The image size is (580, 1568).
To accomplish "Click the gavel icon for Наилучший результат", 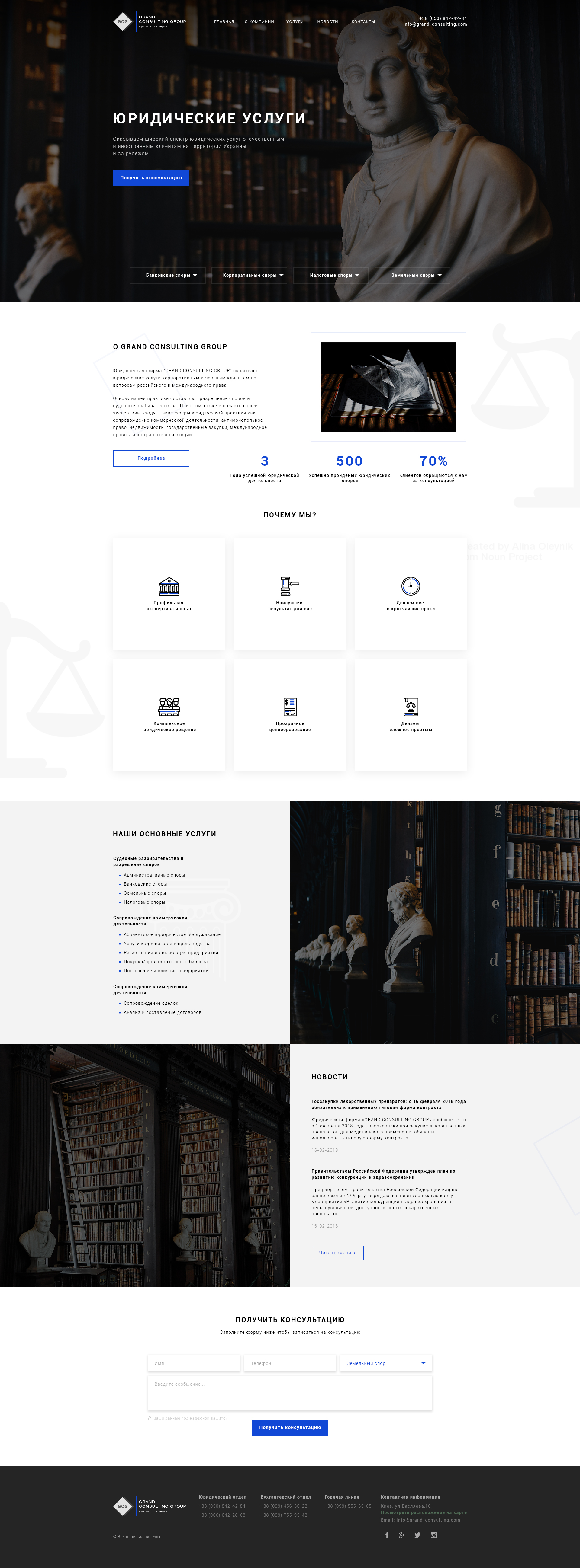I will pos(289,586).
